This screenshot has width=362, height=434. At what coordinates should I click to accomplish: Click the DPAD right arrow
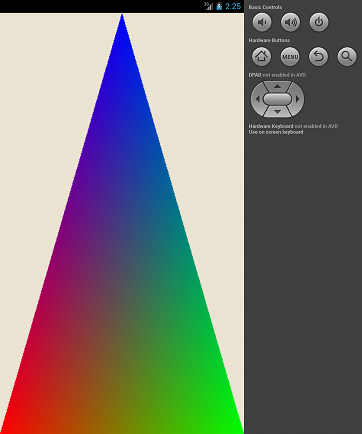pyautogui.click(x=298, y=99)
